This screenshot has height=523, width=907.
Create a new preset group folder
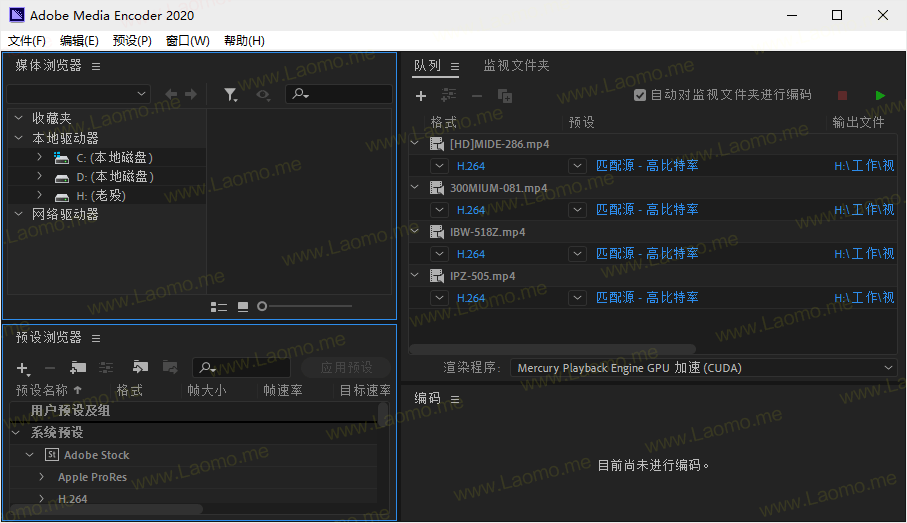point(78,367)
